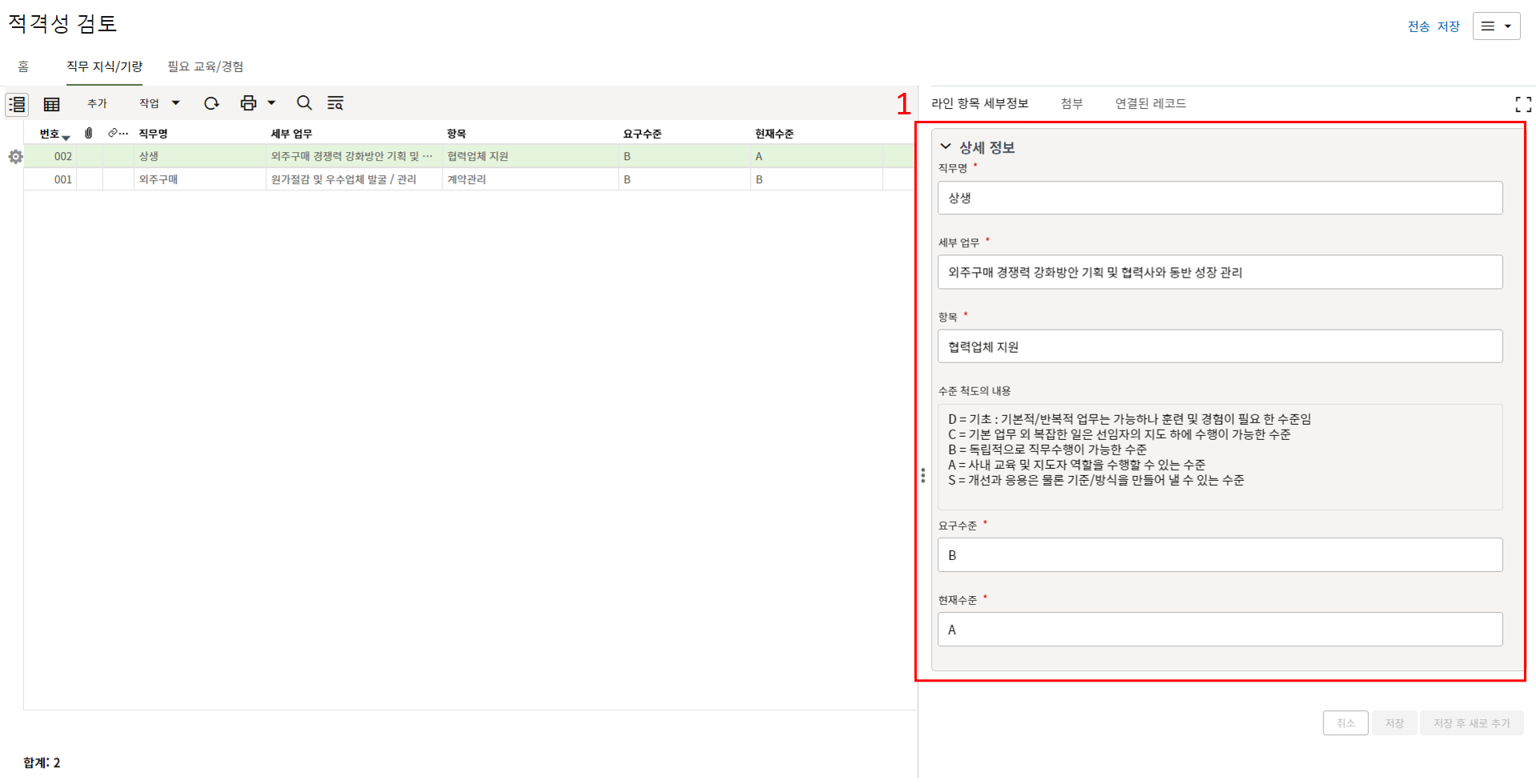
Task: Click the gear settings icon beside row 002
Action: click(15, 157)
